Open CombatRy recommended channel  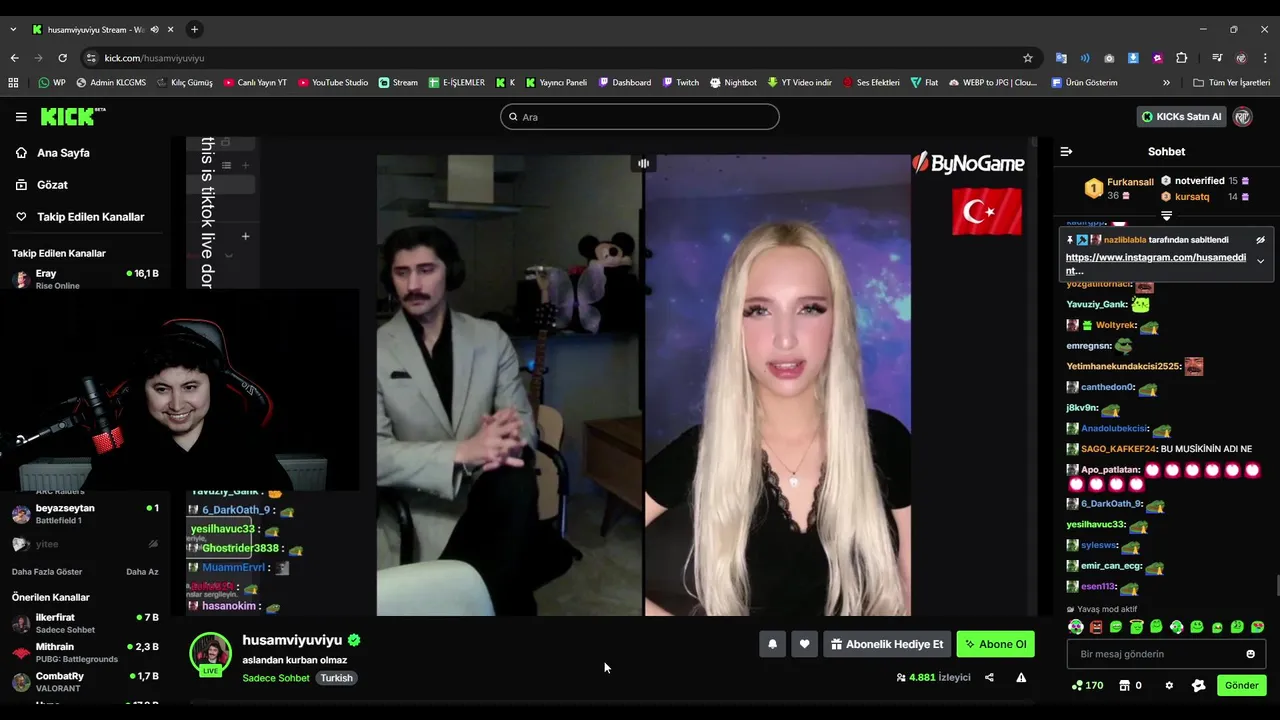pos(84,682)
